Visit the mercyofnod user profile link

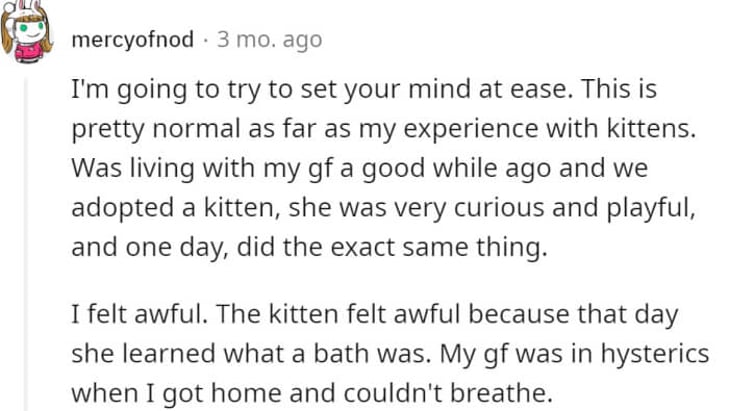133,40
